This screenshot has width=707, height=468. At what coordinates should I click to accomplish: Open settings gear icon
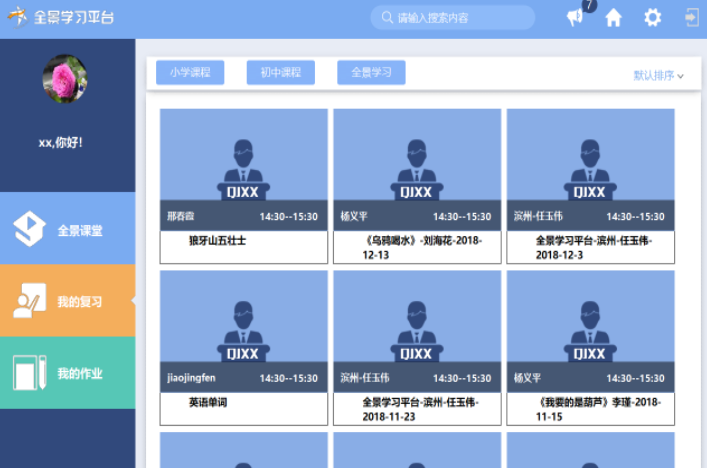[652, 18]
